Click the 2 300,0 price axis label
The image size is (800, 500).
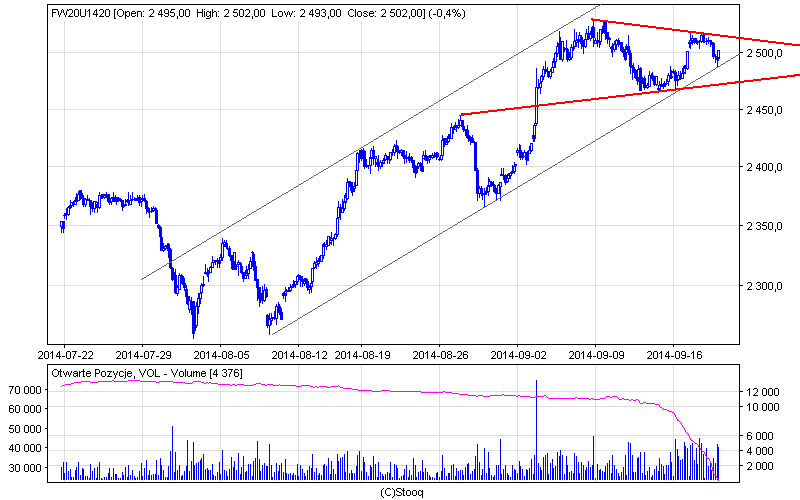point(764,286)
